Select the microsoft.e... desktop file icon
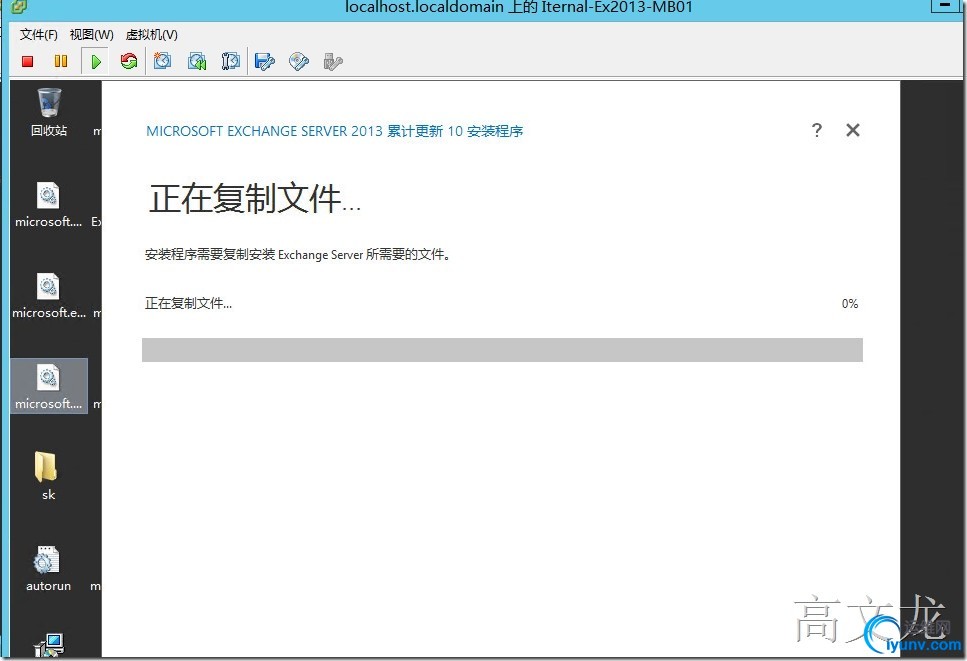 pyautogui.click(x=49, y=296)
